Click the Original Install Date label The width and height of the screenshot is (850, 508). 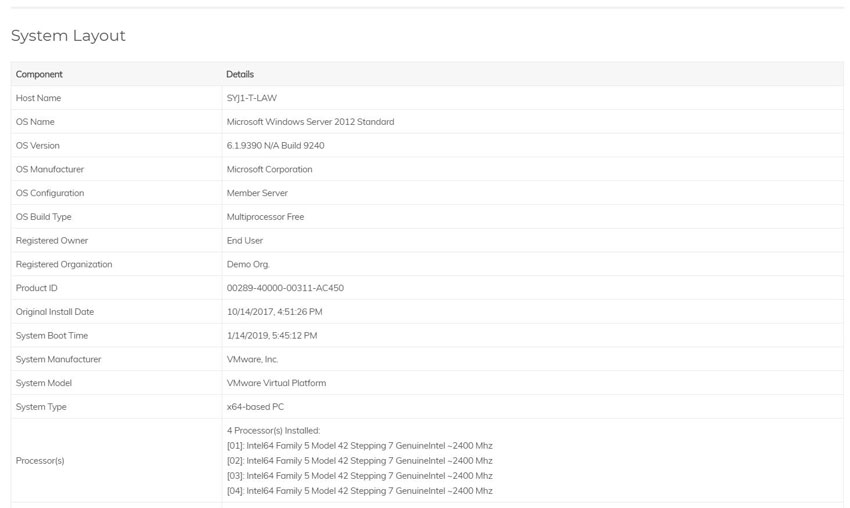(55, 312)
